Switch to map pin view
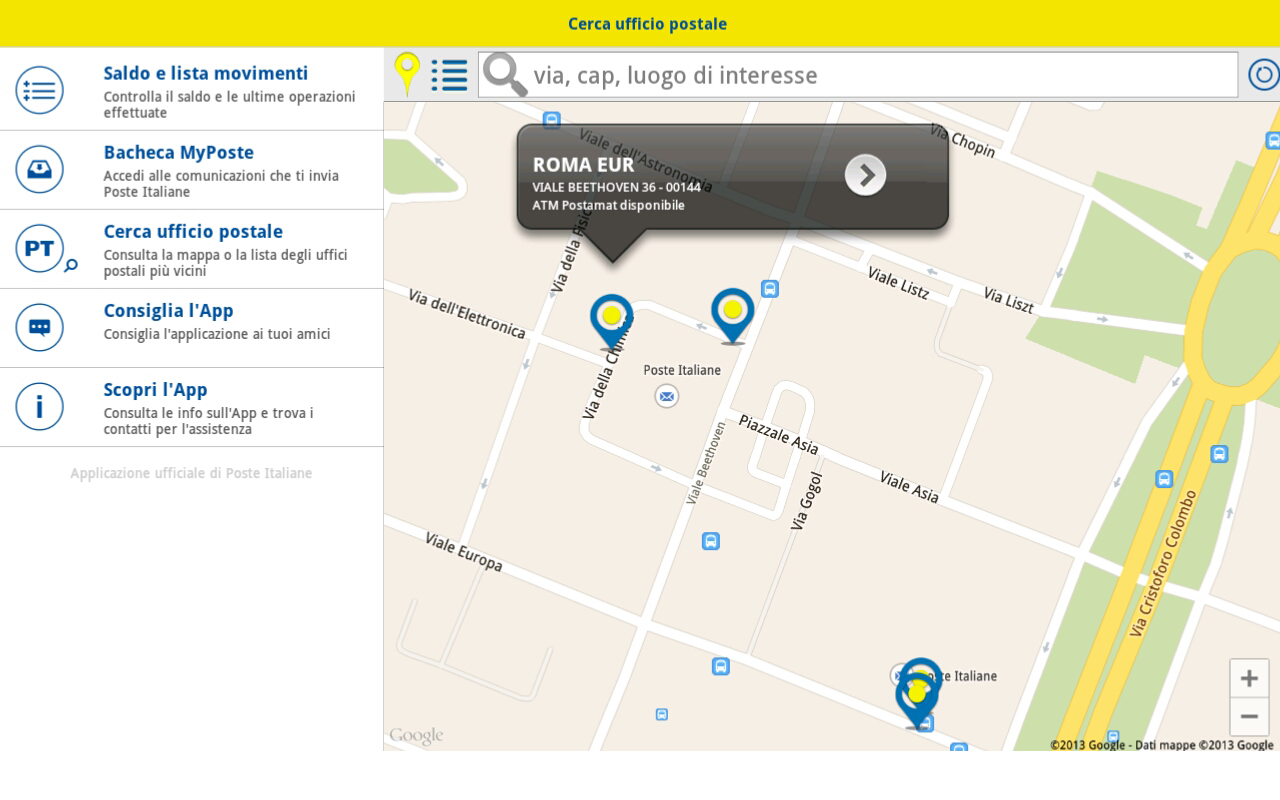Image resolution: width=1280 pixels, height=800 pixels. [407, 74]
